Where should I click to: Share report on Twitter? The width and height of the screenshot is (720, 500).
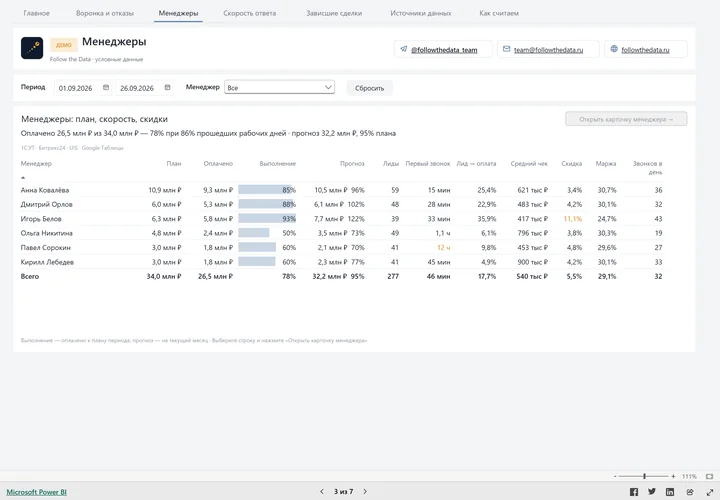[652, 492]
